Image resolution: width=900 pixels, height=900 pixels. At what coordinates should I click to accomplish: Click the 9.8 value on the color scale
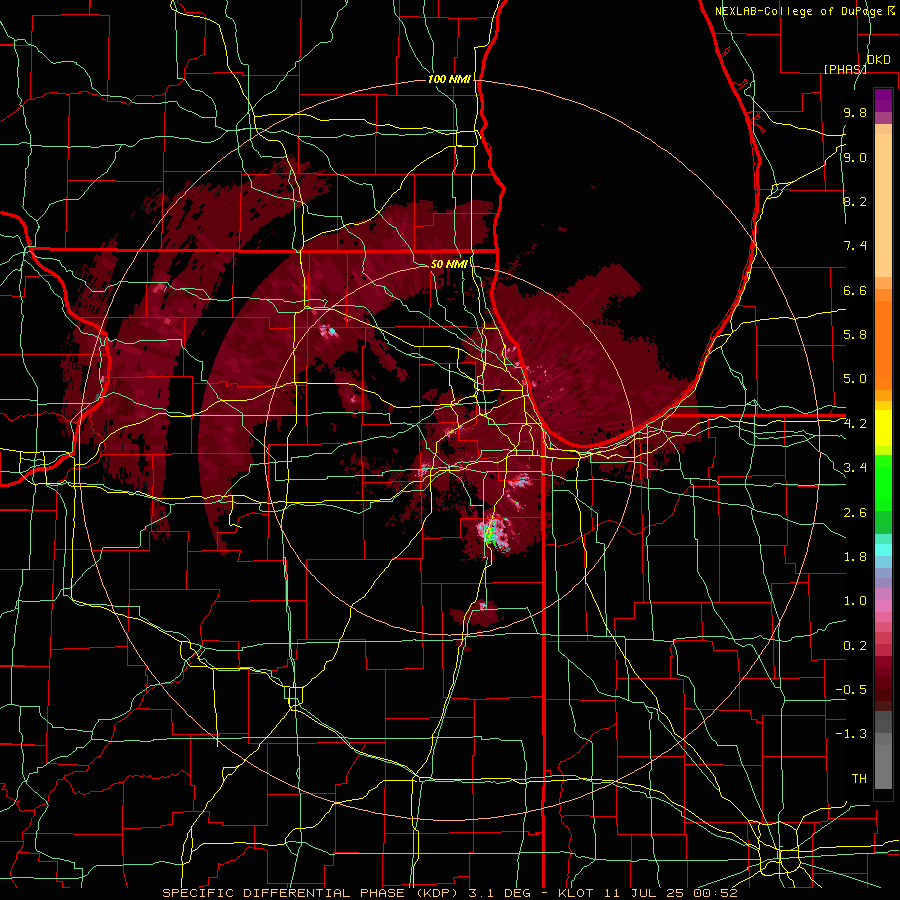855,112
